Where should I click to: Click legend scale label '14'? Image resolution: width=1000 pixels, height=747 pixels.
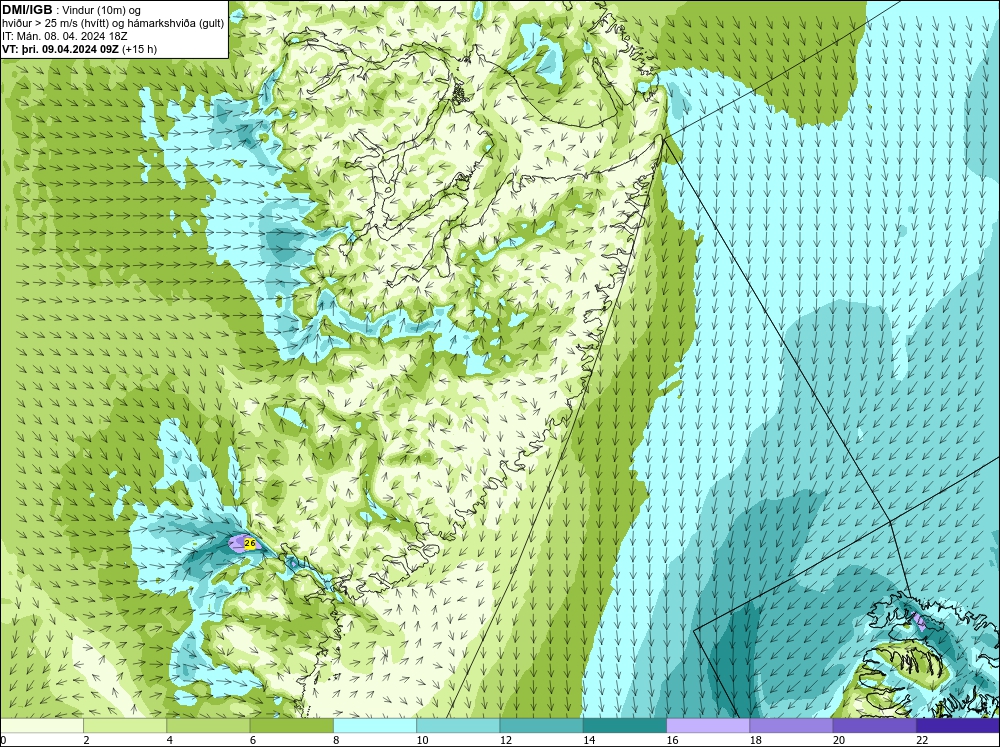tap(589, 740)
